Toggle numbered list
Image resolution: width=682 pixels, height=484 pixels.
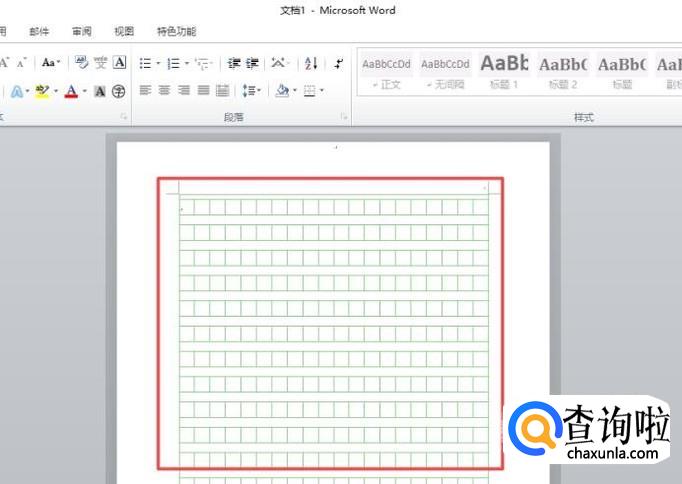pos(174,63)
